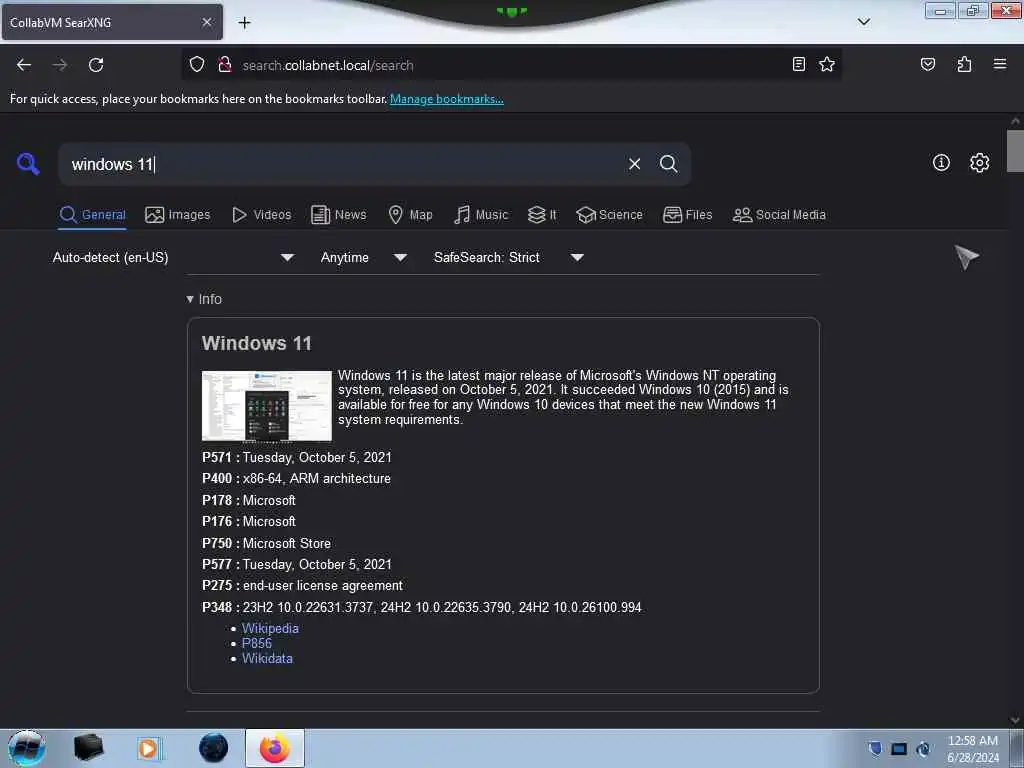Open the extensions puzzle icon

(x=964, y=64)
